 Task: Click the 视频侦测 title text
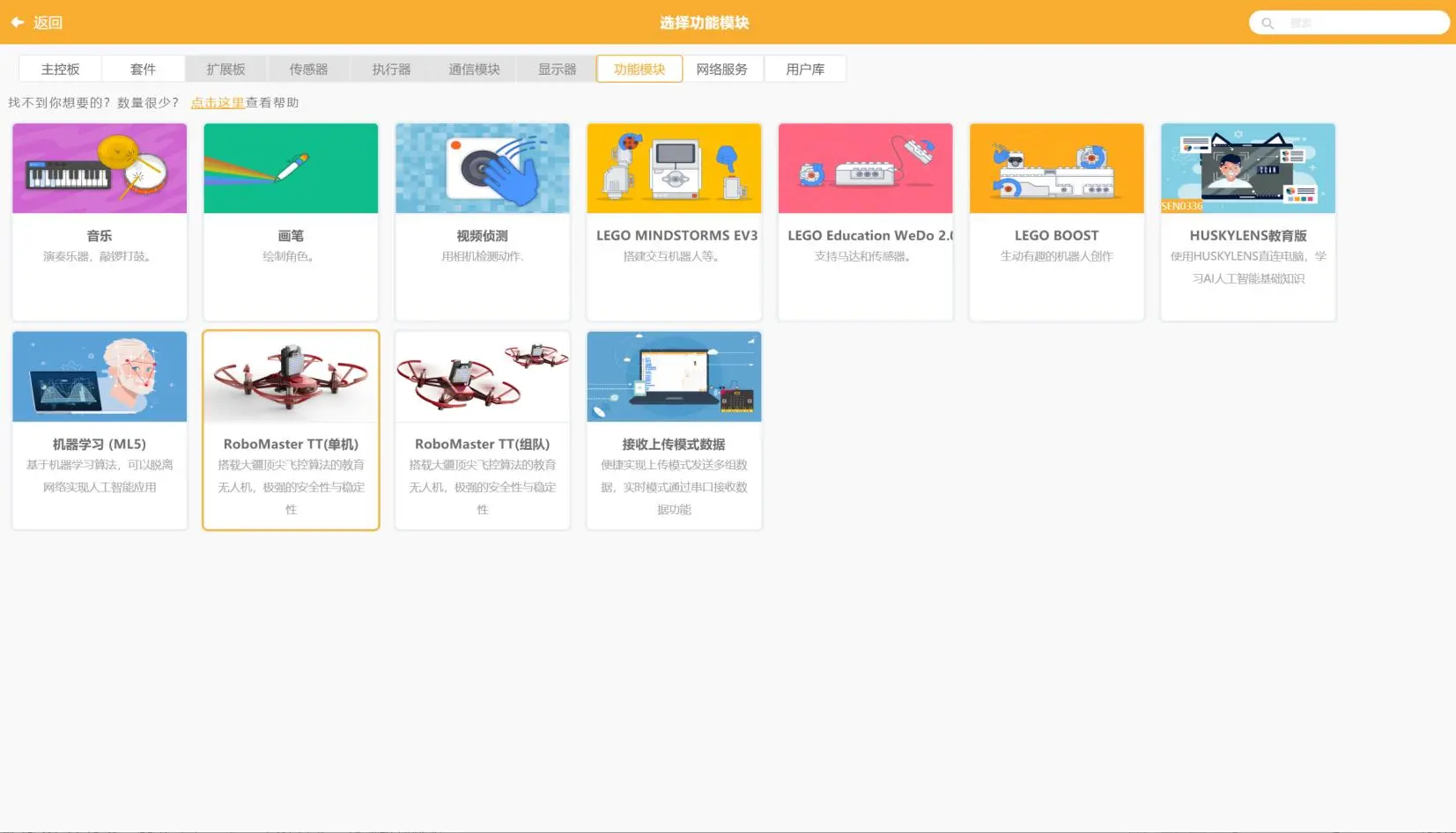point(483,236)
